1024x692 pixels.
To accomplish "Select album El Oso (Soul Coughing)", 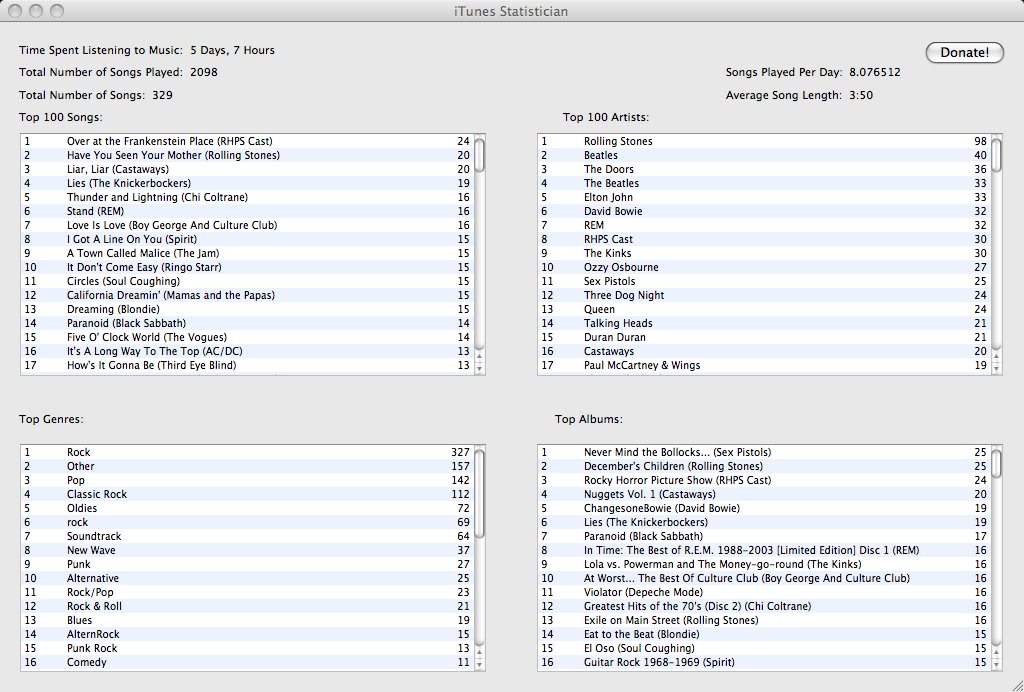I will tap(765, 648).
